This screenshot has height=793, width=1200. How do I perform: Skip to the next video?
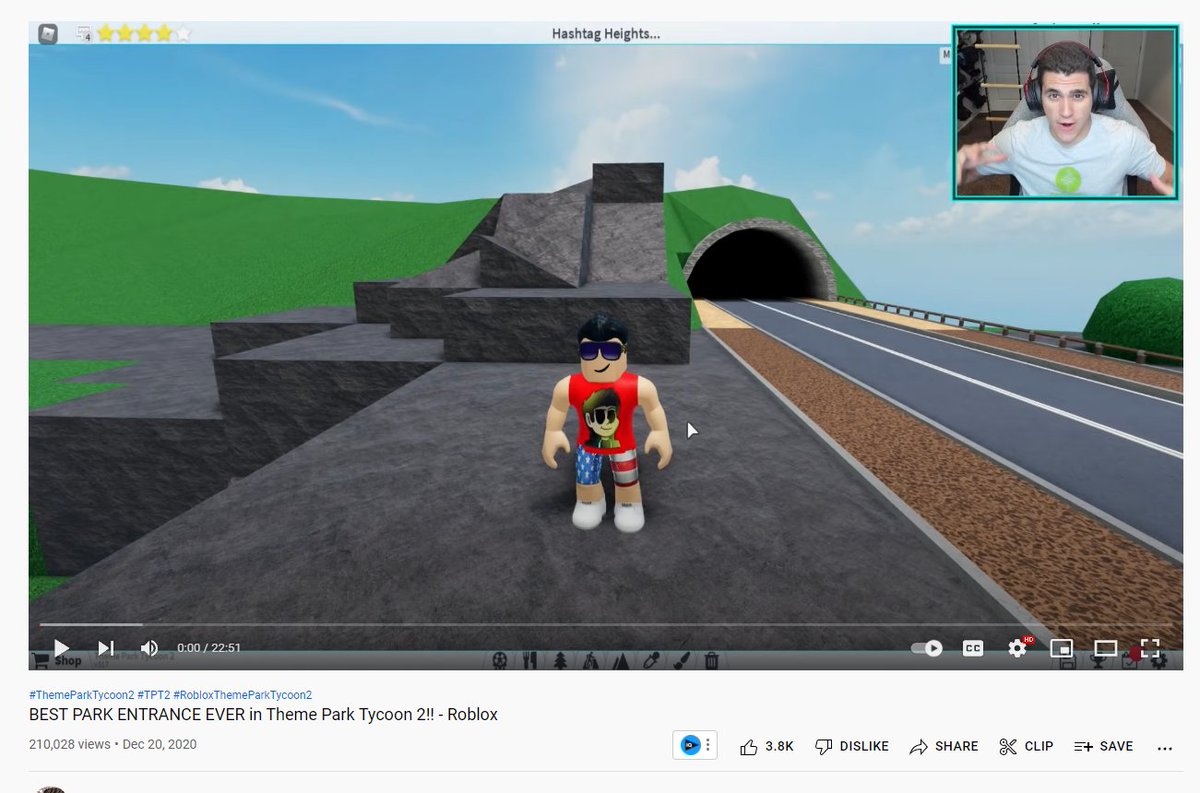point(106,648)
